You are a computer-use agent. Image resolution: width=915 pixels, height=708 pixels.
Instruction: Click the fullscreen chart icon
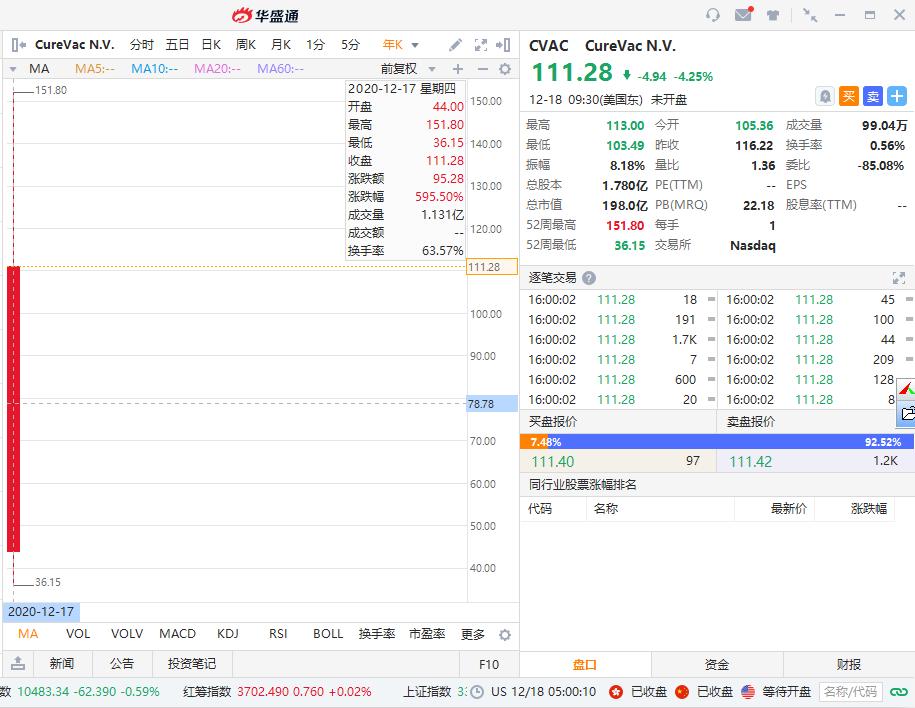[481, 45]
